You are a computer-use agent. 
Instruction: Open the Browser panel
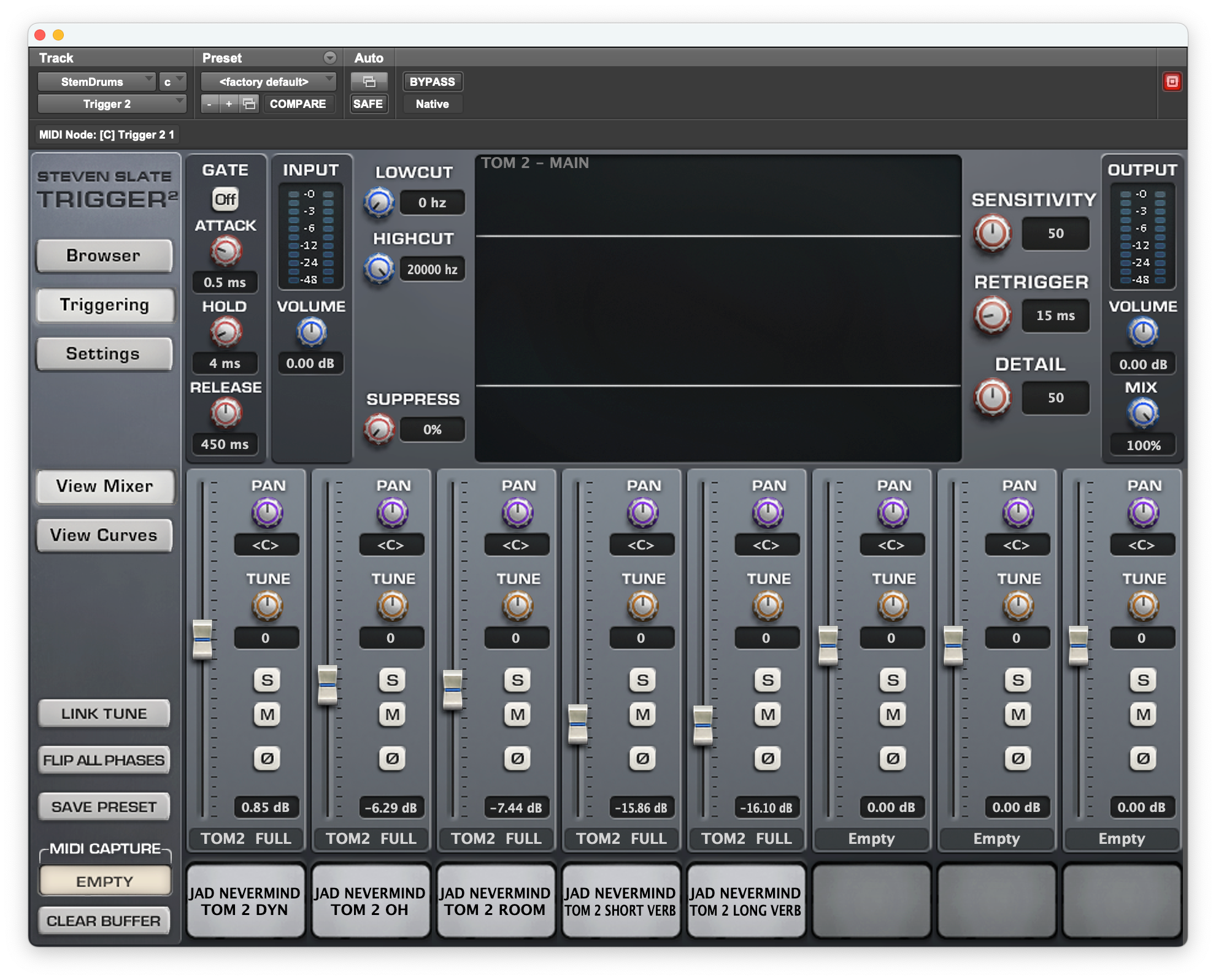coord(104,256)
